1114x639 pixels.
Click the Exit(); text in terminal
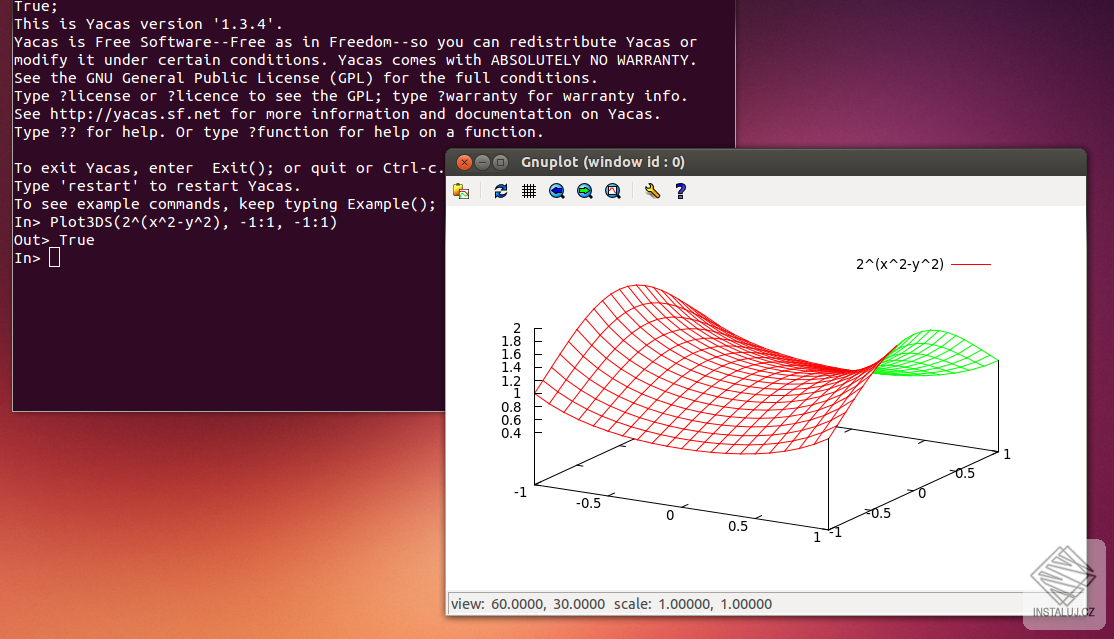(243, 168)
